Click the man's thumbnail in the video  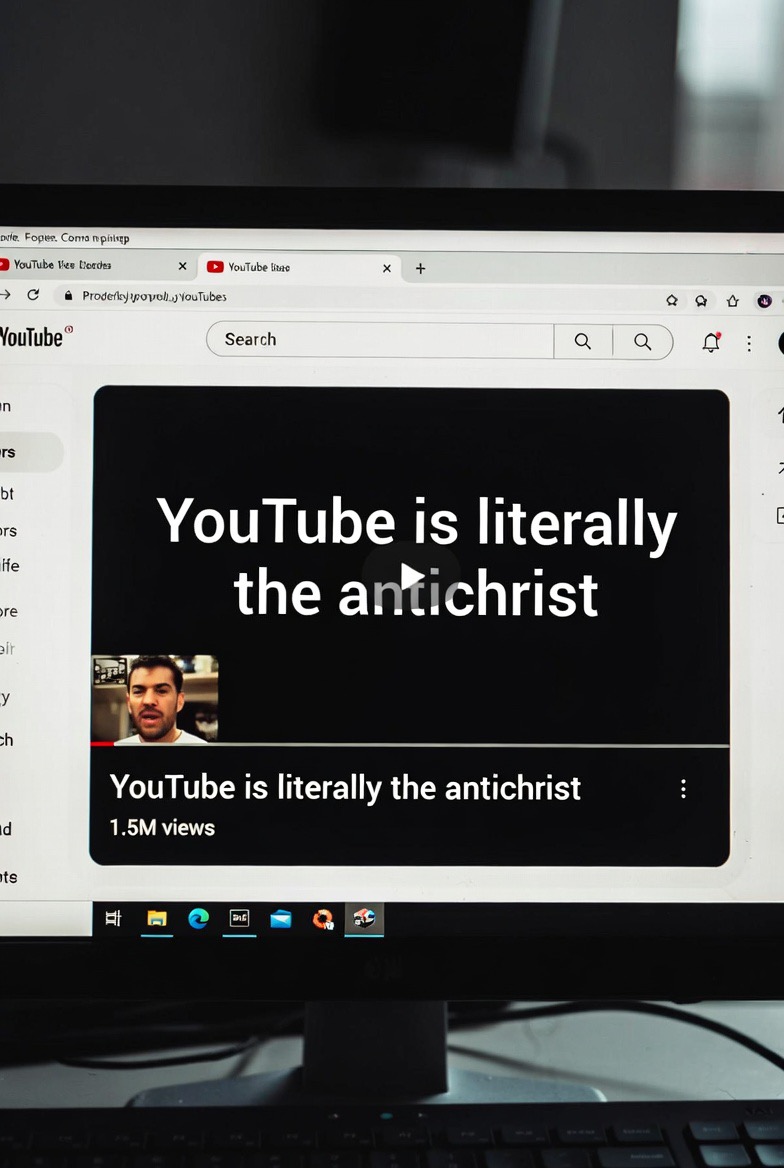click(155, 699)
